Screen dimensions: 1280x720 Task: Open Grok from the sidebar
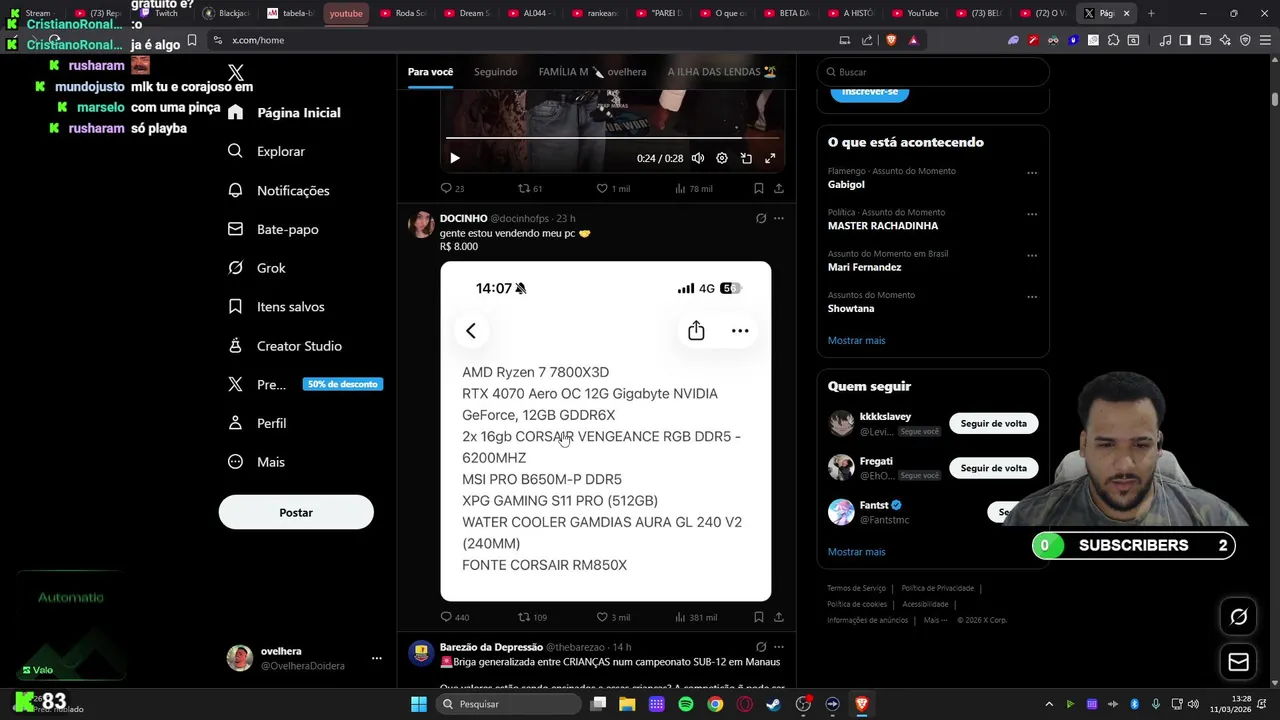tap(256, 268)
